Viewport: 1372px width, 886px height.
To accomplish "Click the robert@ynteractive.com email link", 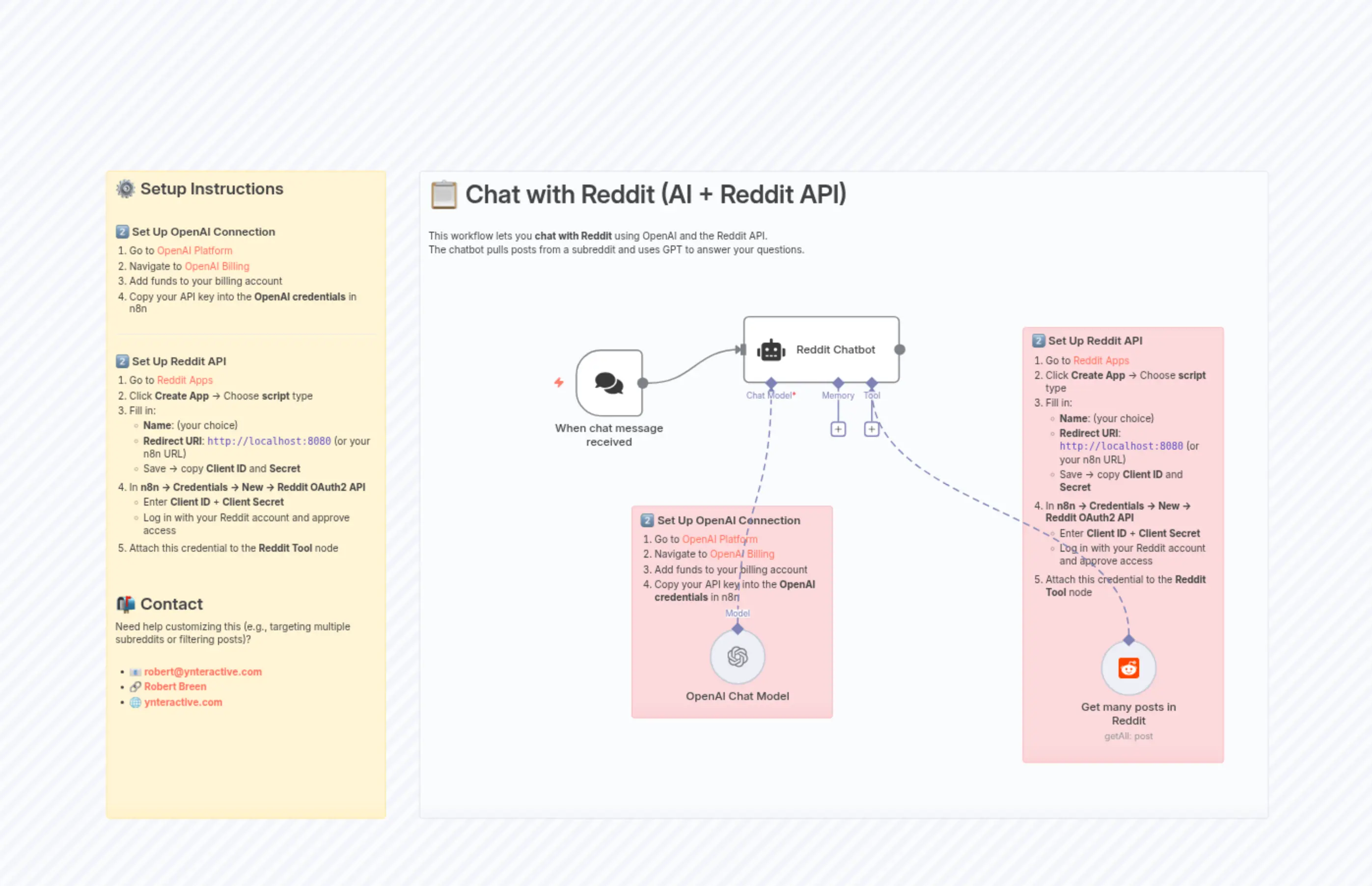I will click(203, 671).
